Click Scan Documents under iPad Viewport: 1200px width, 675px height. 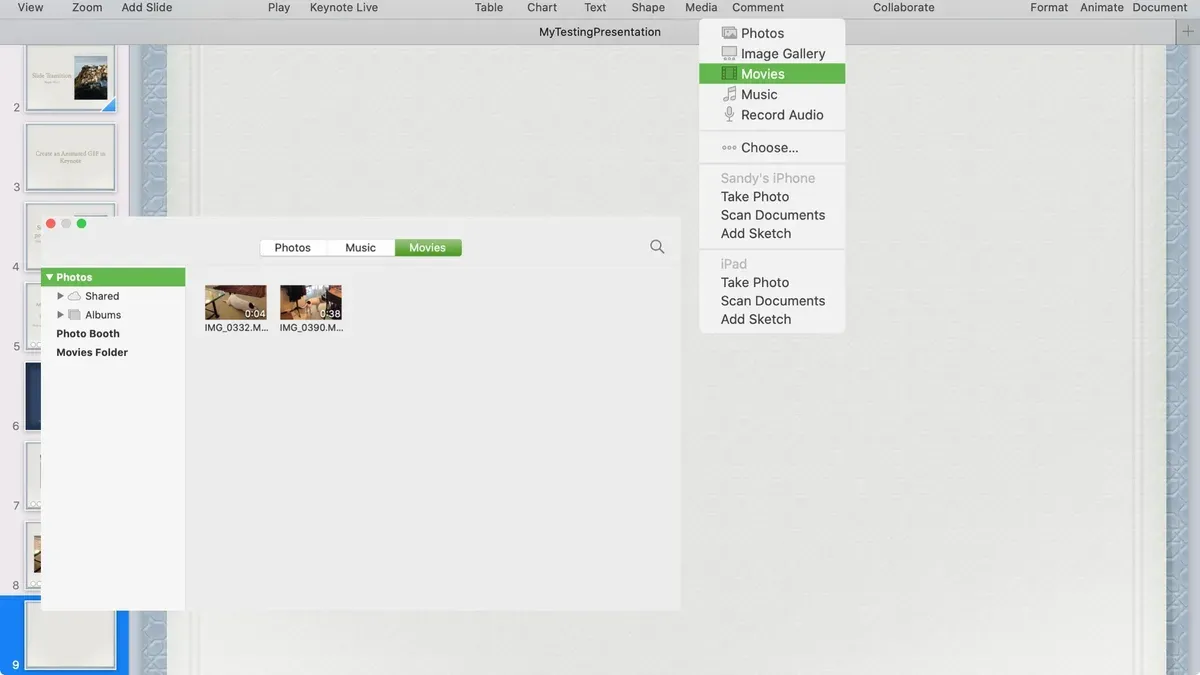coord(772,301)
